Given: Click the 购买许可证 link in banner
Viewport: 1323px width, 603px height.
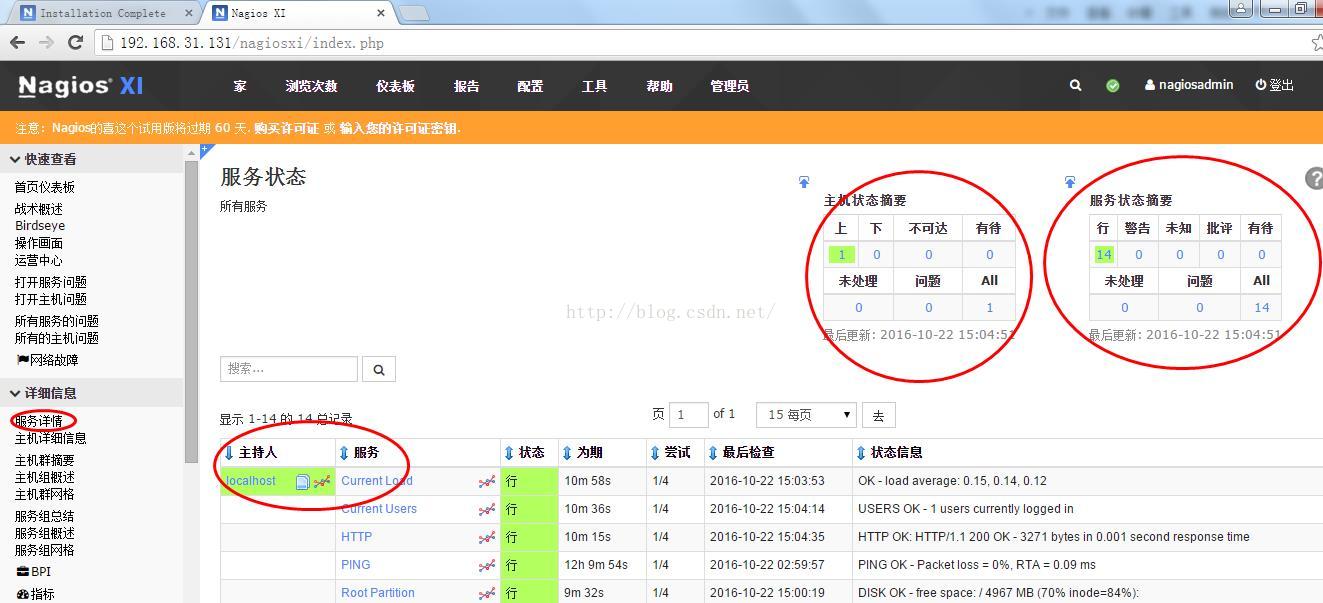Looking at the screenshot, I should click(x=286, y=128).
